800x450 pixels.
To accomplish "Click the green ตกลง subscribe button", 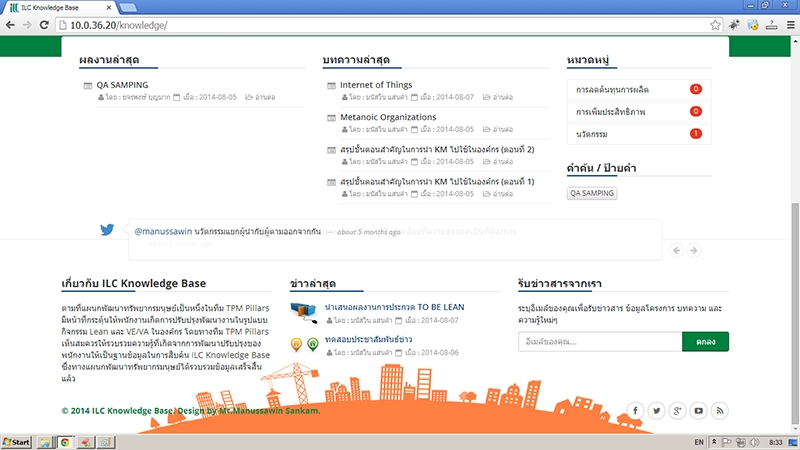I will coord(705,342).
